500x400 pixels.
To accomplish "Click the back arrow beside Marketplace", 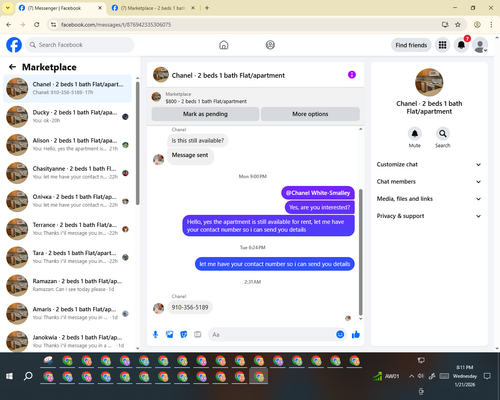I will 12,67.
